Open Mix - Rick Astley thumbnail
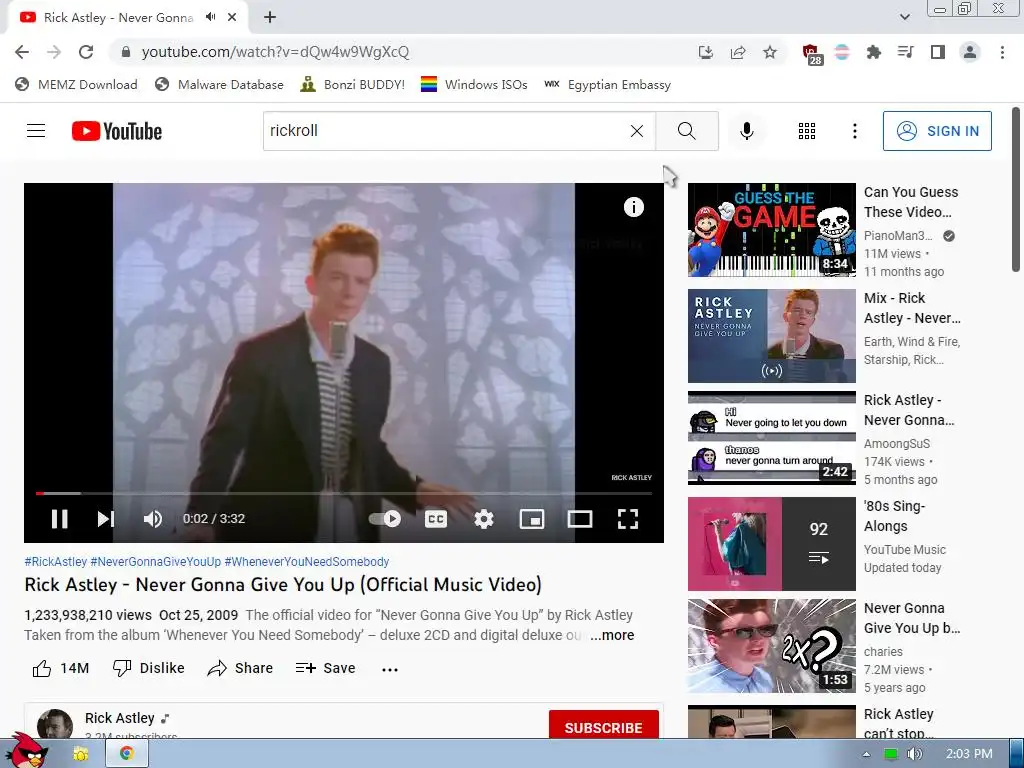 771,336
